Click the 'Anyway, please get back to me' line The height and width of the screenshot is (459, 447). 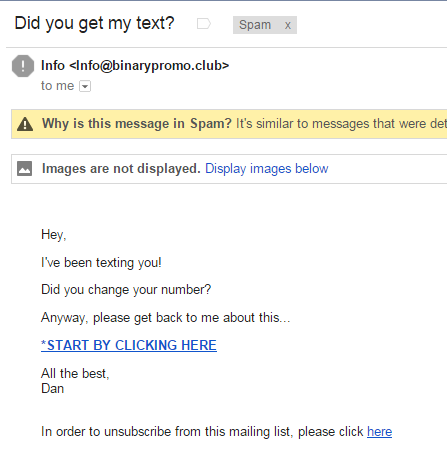(x=166, y=318)
